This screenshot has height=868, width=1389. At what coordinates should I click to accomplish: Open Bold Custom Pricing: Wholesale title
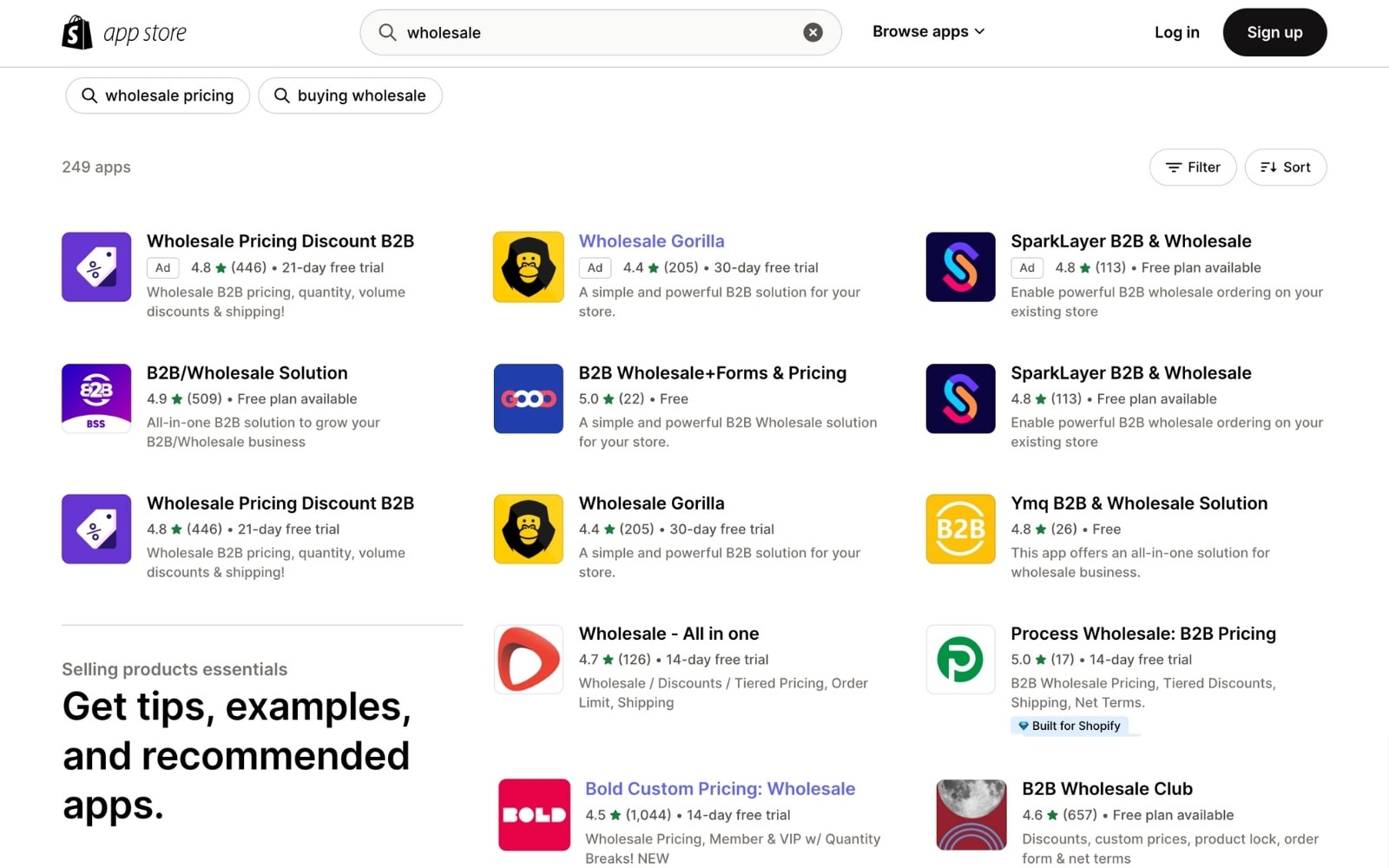pos(721,789)
